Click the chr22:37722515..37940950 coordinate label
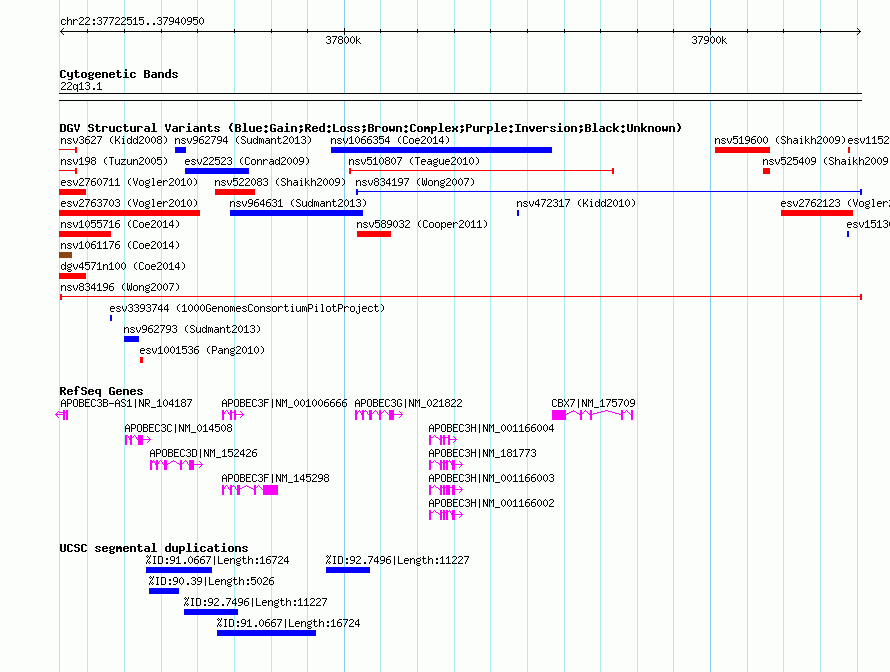 coord(132,21)
